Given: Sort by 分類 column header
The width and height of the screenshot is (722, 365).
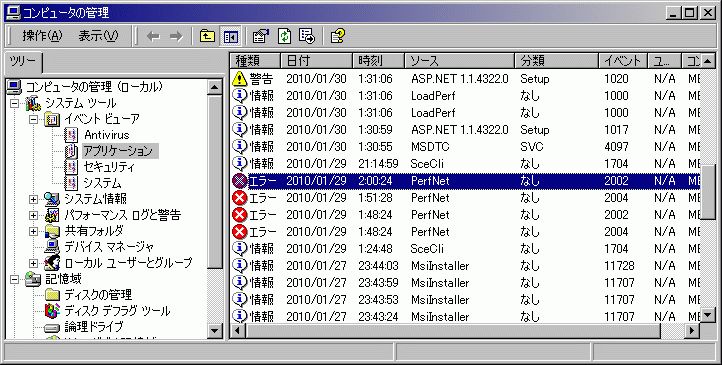Looking at the screenshot, I should coord(557,61).
